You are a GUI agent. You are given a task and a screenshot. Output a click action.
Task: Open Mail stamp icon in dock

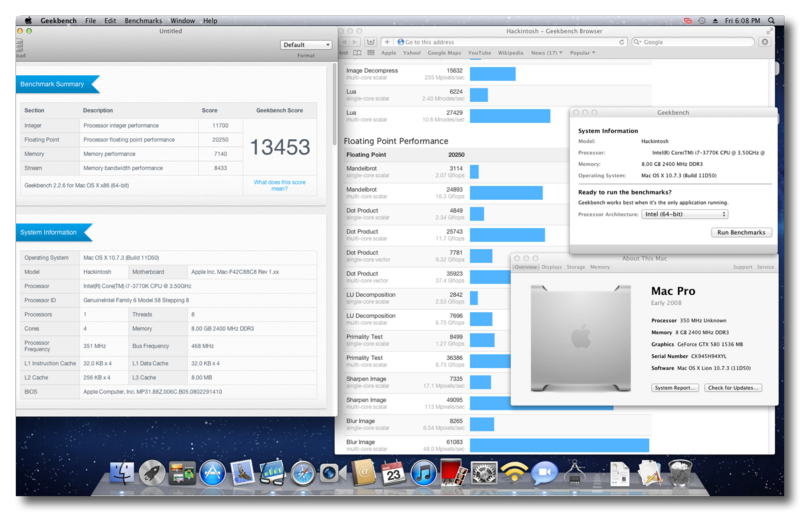(x=242, y=473)
